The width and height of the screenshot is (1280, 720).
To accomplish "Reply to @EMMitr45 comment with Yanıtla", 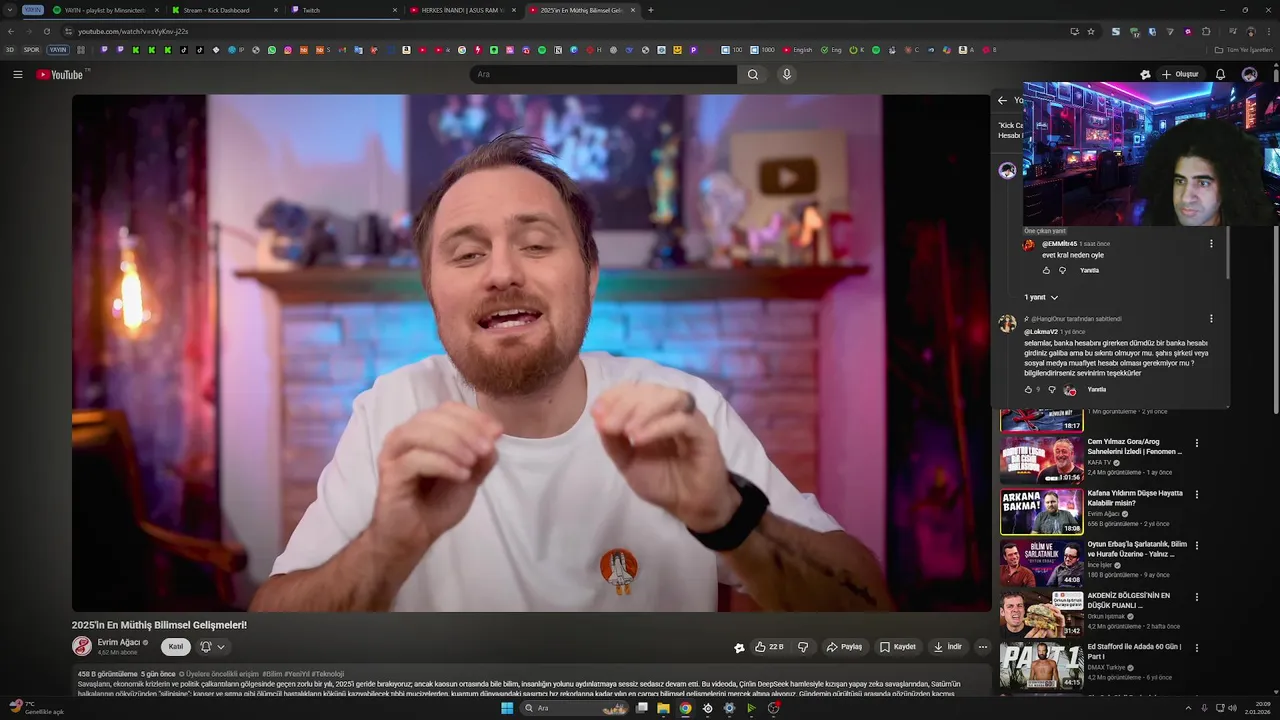I will (1090, 270).
